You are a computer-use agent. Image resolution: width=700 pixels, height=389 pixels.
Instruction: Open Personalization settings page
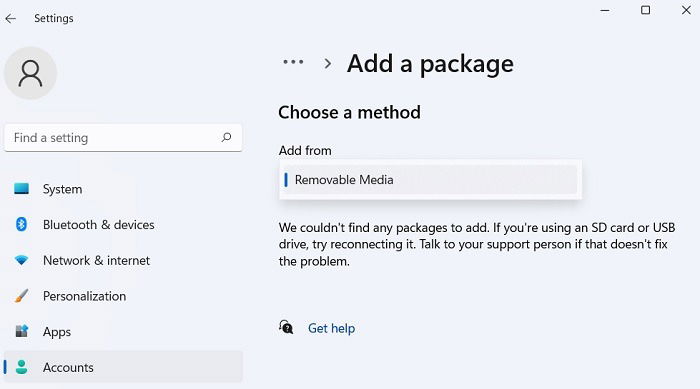pos(84,296)
